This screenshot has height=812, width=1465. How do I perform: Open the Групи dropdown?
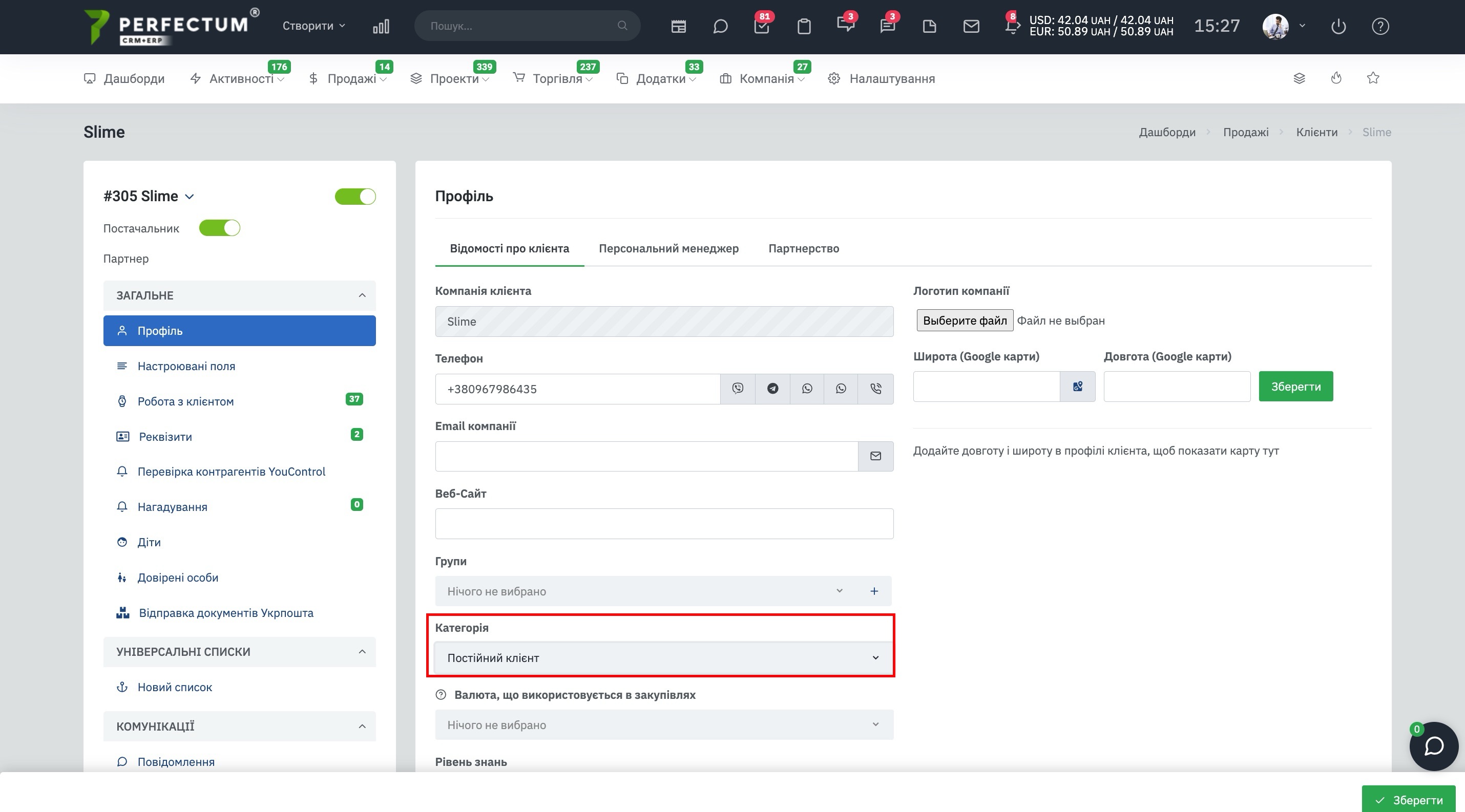pos(647,591)
